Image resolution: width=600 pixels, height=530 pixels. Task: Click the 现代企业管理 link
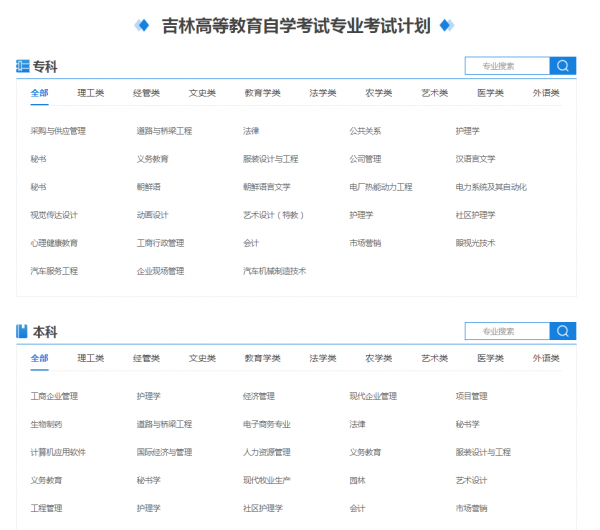pyautogui.click(x=373, y=396)
